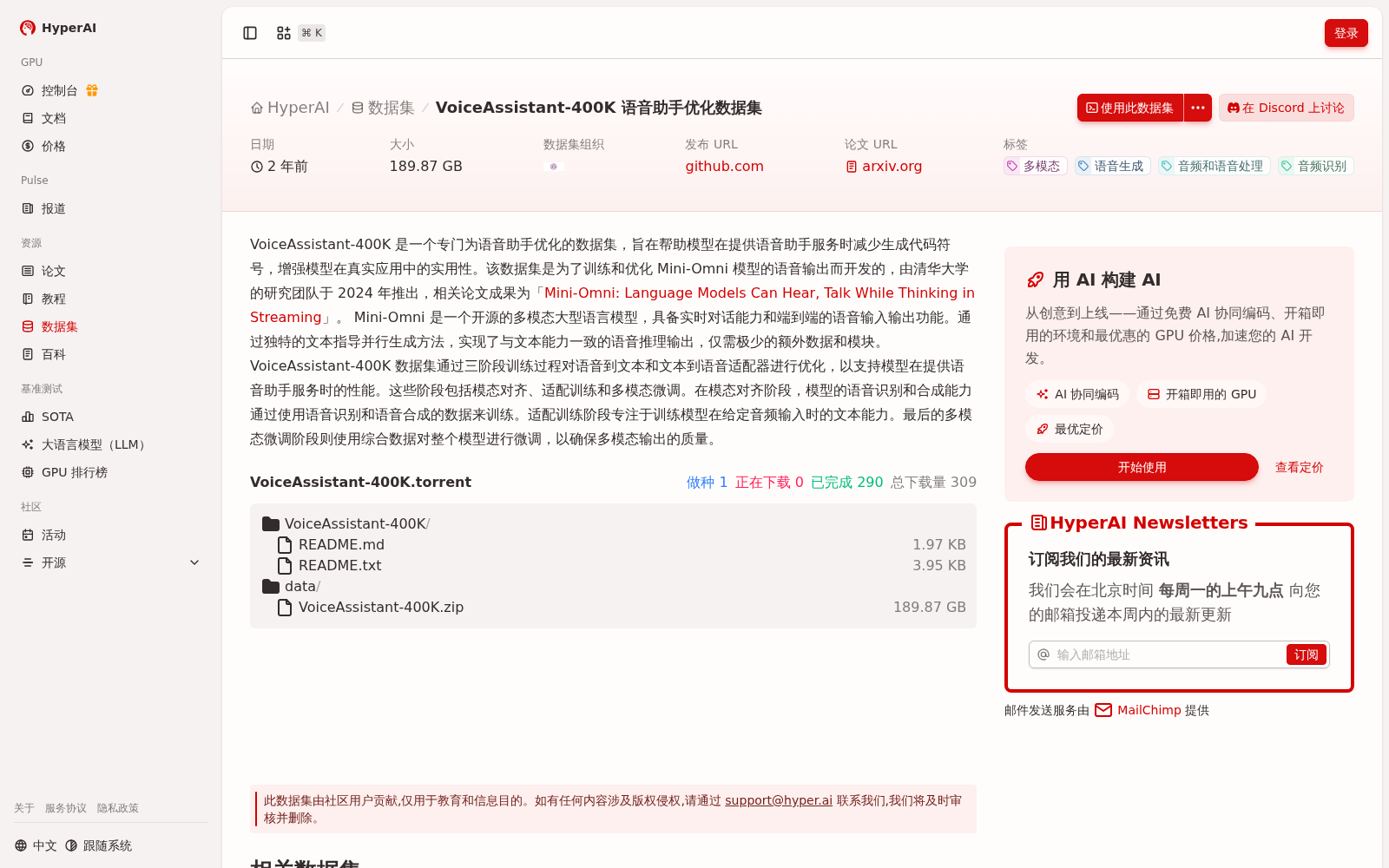Image resolution: width=1389 pixels, height=868 pixels.
Task: Click the 音频和语音处理 tag
Action: click(1214, 166)
